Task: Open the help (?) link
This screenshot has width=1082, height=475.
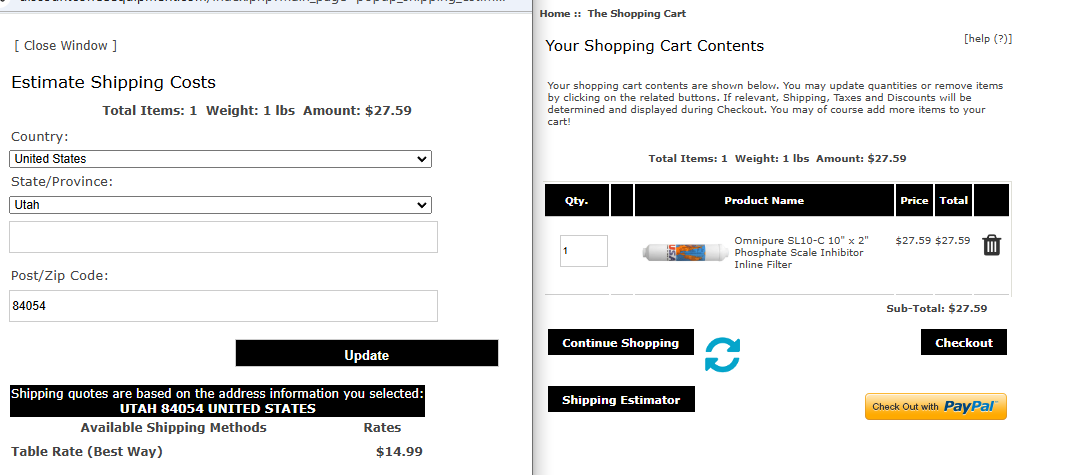Action: pos(987,39)
